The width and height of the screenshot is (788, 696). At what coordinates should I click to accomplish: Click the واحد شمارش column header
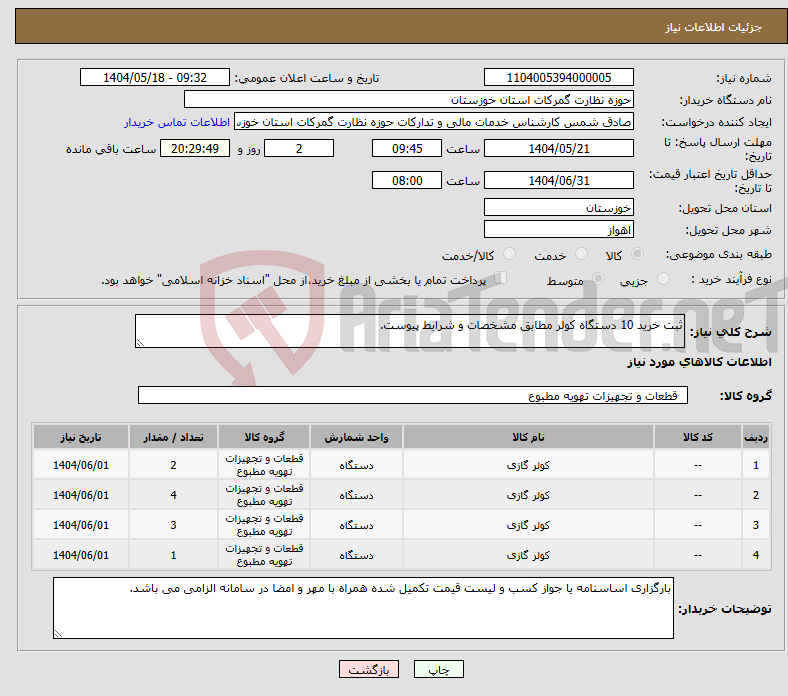click(x=356, y=437)
